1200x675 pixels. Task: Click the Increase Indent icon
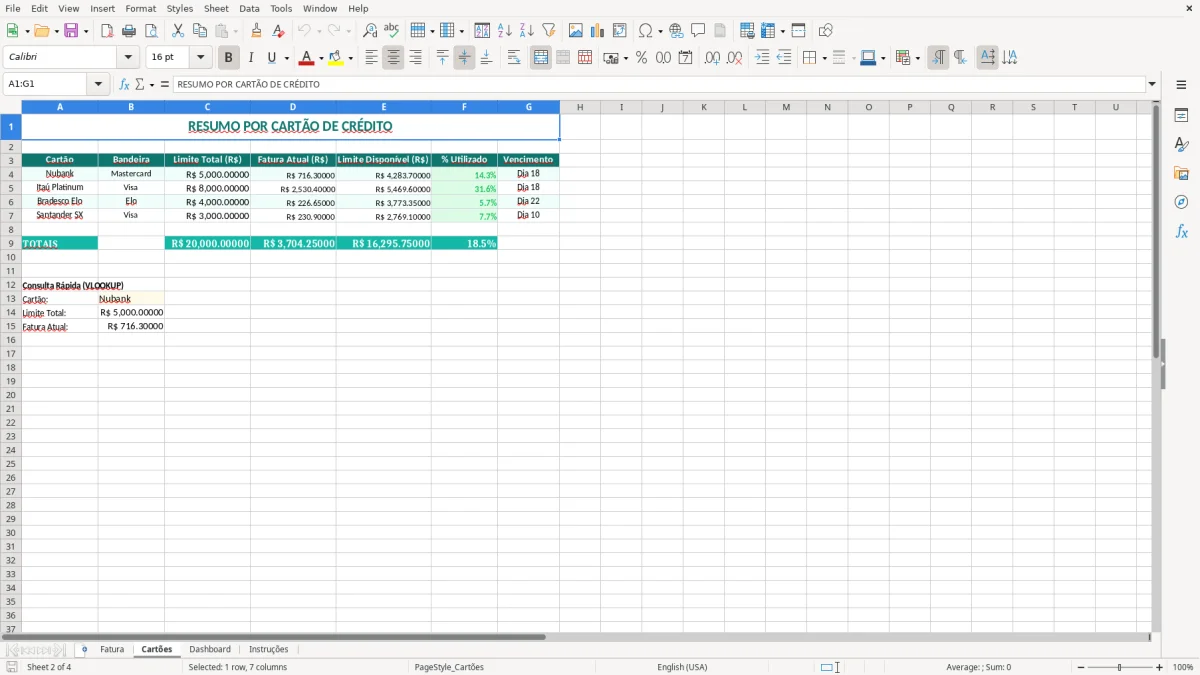coord(762,58)
